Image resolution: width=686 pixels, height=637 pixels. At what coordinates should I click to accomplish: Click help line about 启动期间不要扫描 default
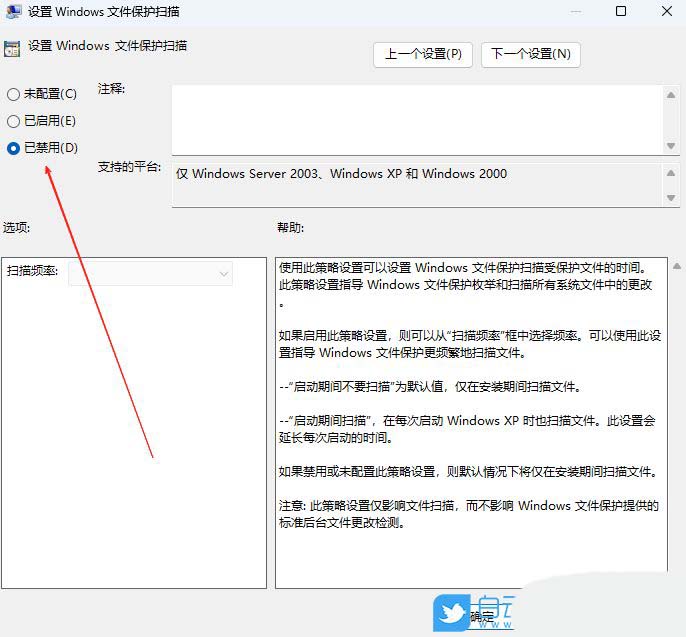pyautogui.click(x=430, y=387)
